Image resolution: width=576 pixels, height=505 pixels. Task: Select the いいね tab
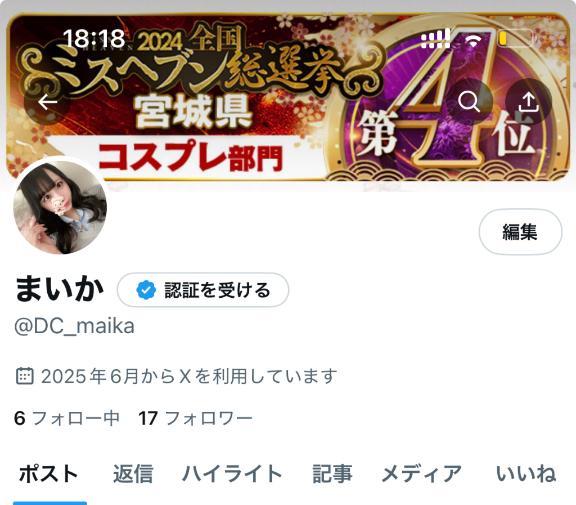point(526,473)
